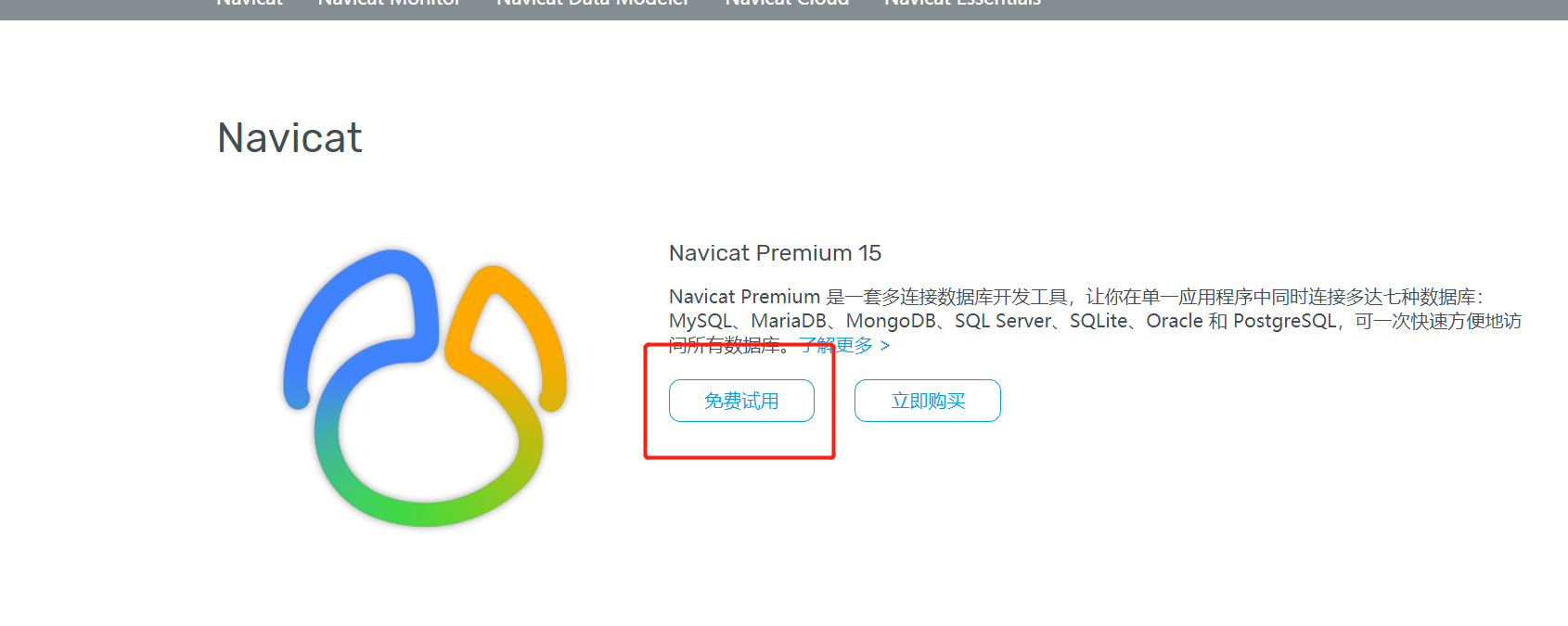This screenshot has height=626, width=1568.
Task: Open the 了解更多 learn more link
Action: [x=836, y=345]
